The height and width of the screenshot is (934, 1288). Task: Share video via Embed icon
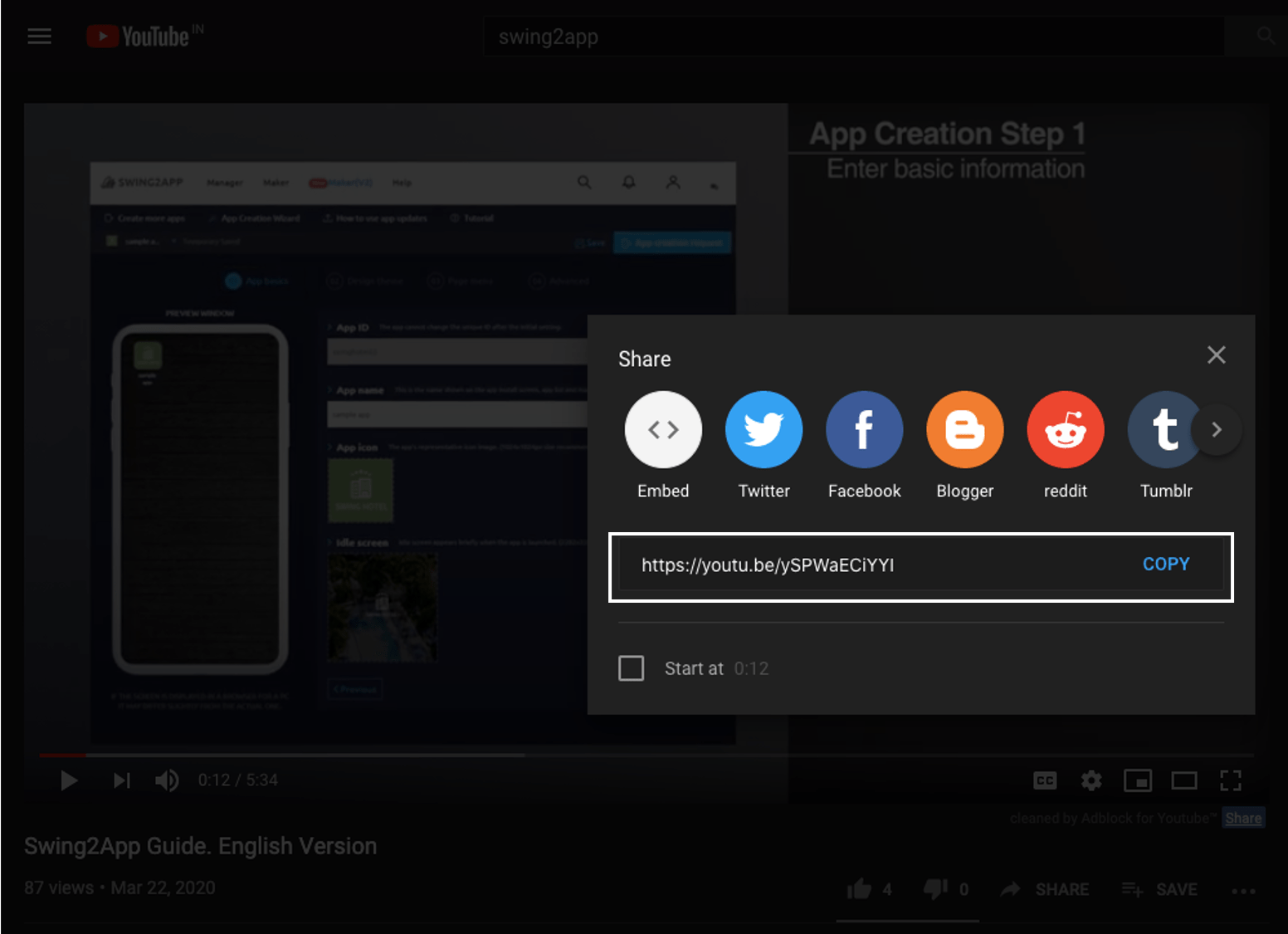coord(663,430)
